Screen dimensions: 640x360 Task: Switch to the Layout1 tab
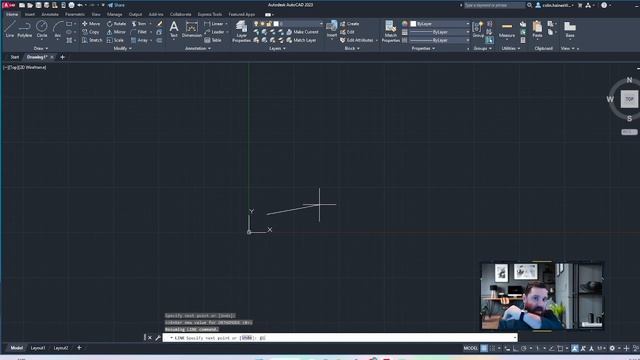point(38,348)
